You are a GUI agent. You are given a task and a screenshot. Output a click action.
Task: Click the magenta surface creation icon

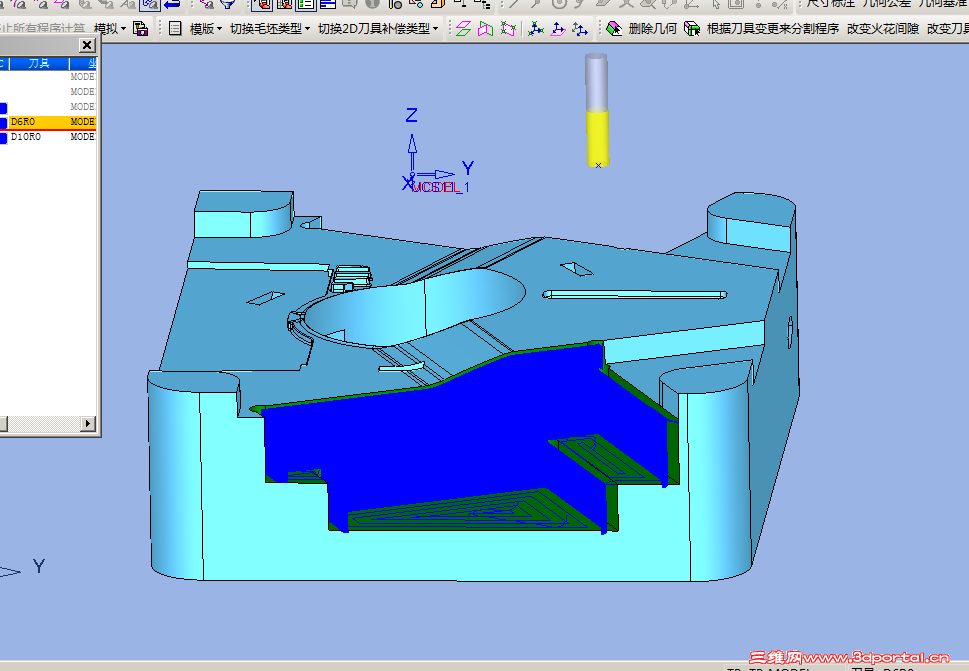click(485, 29)
